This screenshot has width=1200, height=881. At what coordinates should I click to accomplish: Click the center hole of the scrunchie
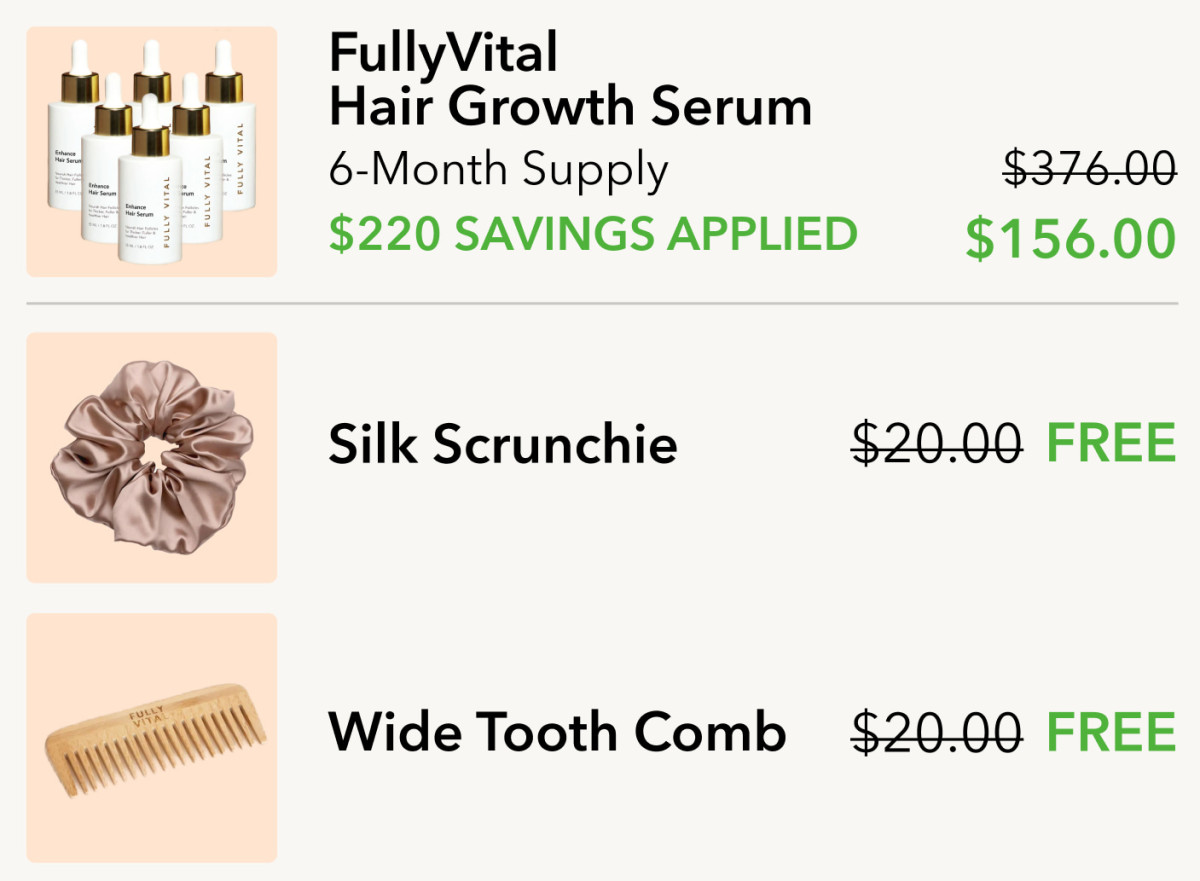click(x=149, y=454)
